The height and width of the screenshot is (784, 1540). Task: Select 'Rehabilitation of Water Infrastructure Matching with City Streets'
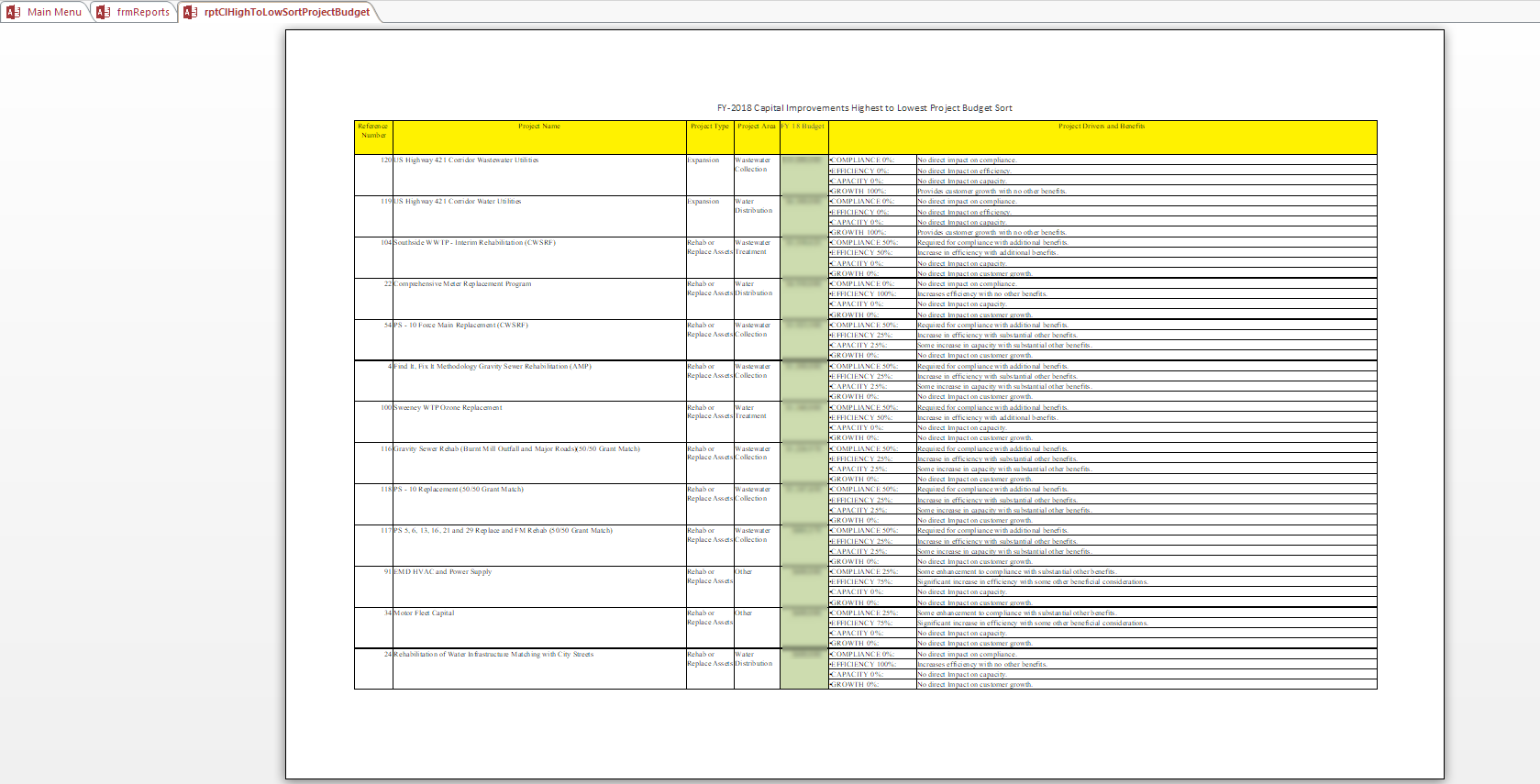tap(494, 655)
